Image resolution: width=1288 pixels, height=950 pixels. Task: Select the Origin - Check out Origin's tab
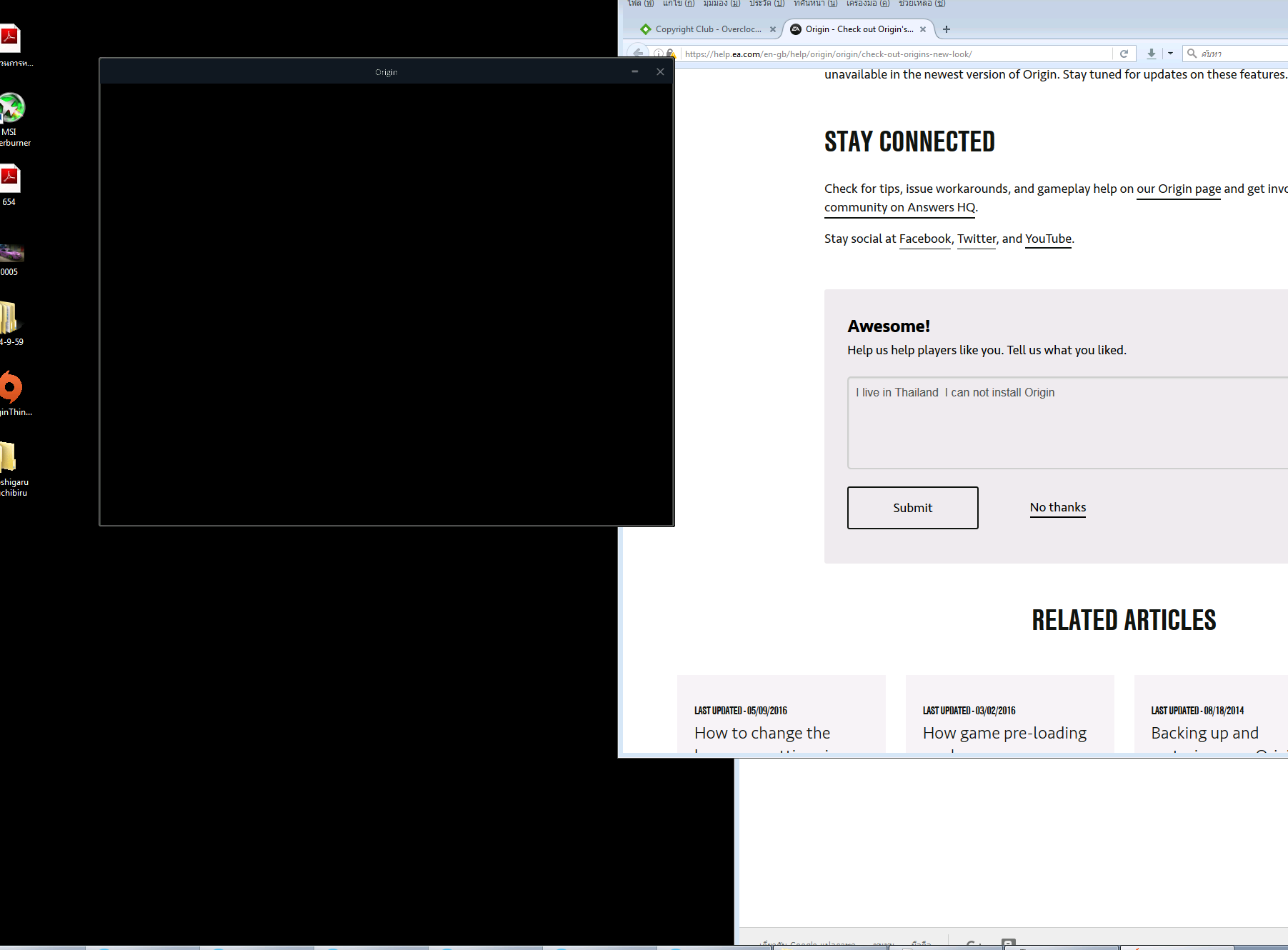pyautogui.click(x=857, y=29)
